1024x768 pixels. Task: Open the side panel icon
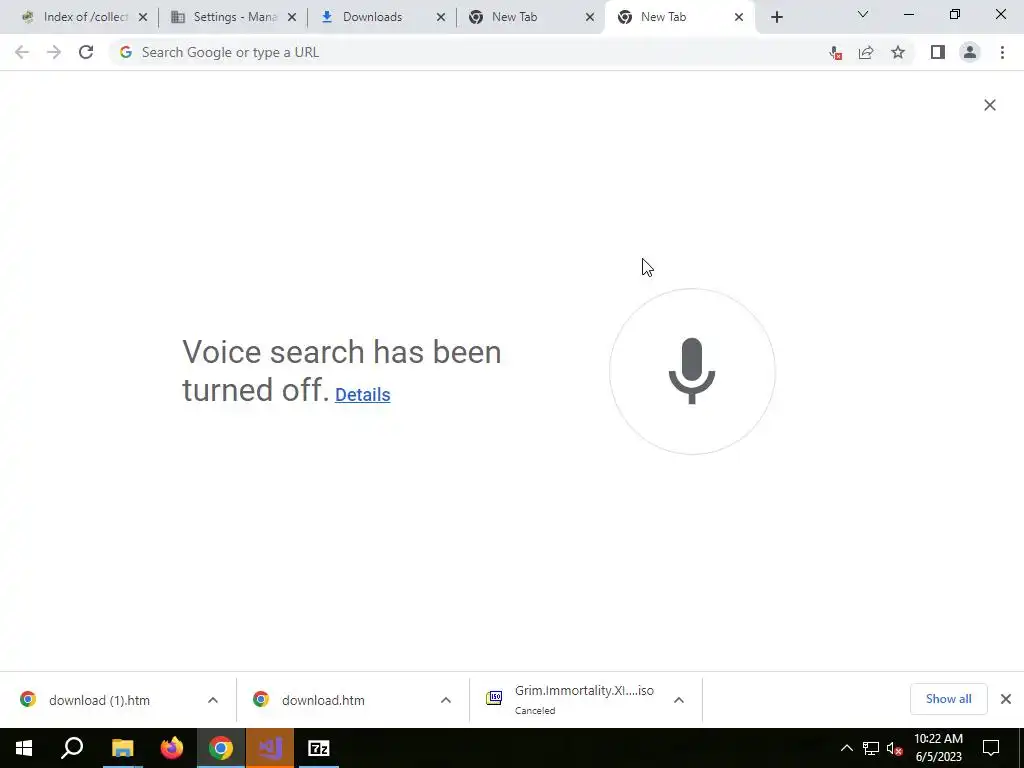pos(938,52)
